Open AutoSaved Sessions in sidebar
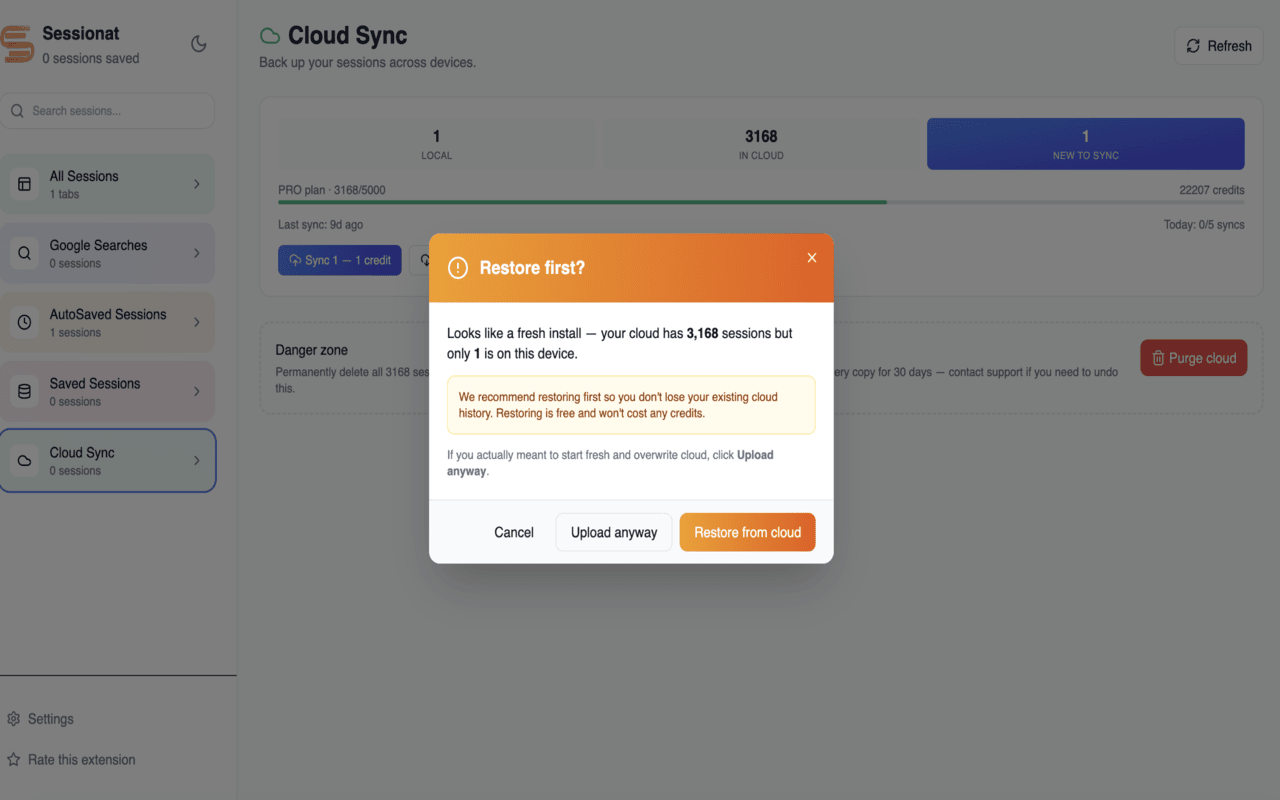This screenshot has height=800, width=1280. tap(107, 322)
